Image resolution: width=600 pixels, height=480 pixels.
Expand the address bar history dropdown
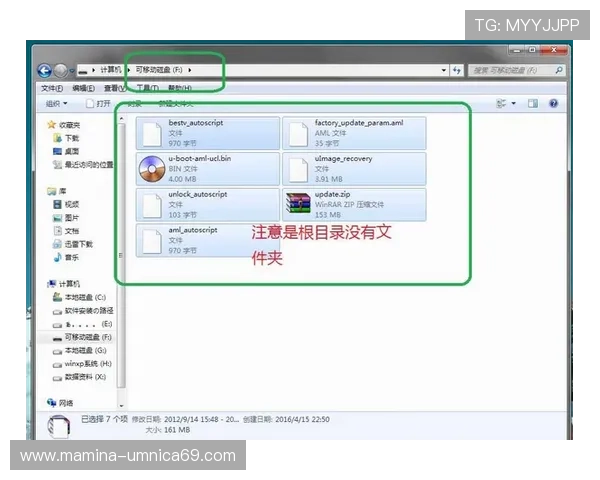(443, 70)
